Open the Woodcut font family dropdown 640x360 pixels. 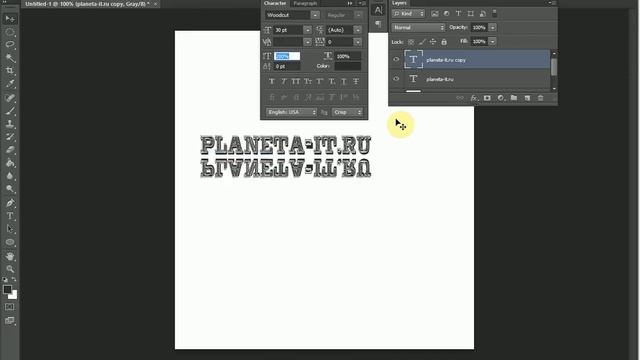(x=315, y=15)
